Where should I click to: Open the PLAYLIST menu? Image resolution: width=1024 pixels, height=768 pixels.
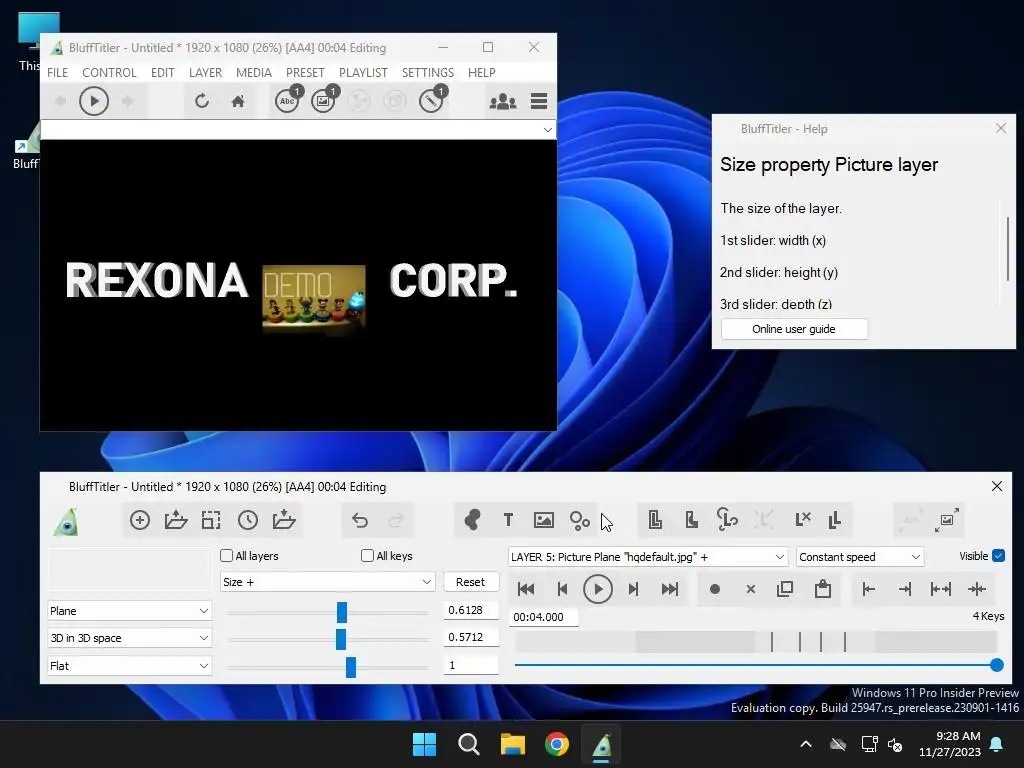(363, 72)
